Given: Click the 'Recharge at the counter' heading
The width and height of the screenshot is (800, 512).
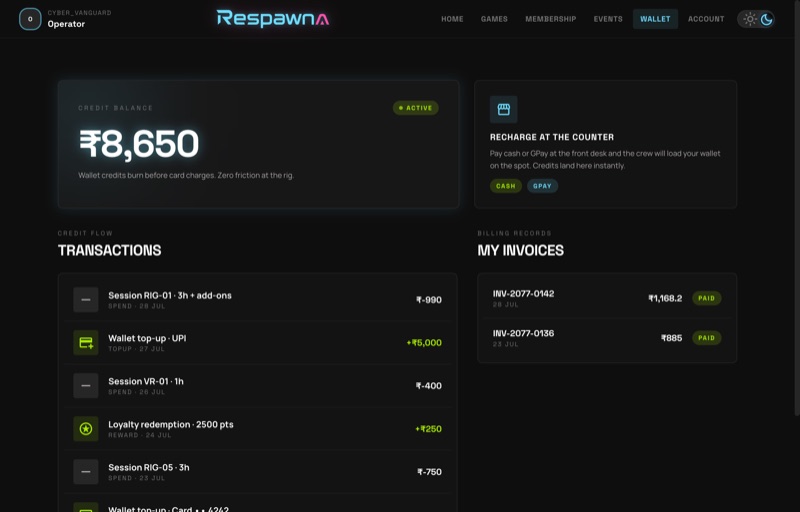Looking at the screenshot, I should [x=552, y=137].
